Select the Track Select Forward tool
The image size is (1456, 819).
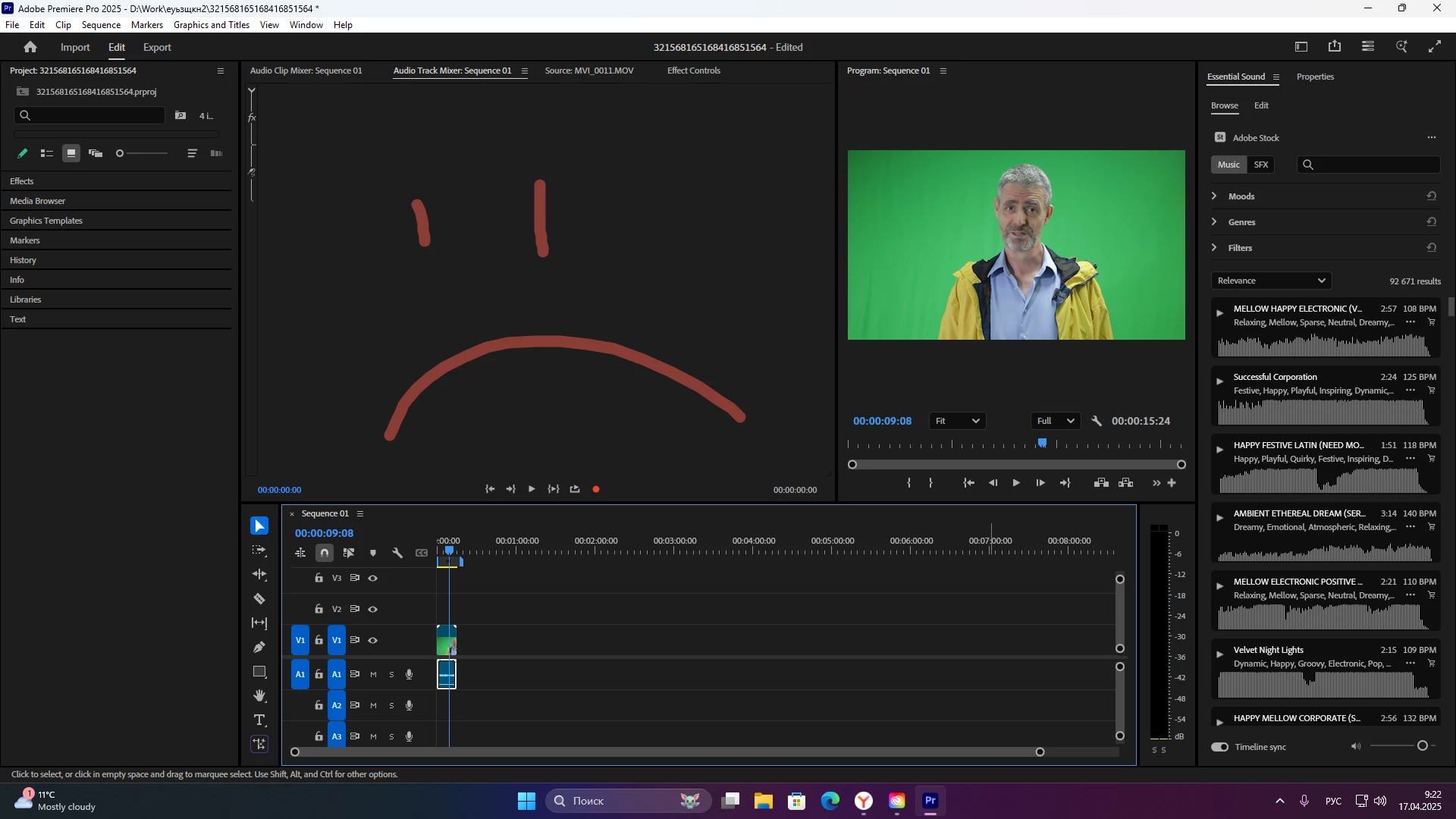[x=259, y=551]
